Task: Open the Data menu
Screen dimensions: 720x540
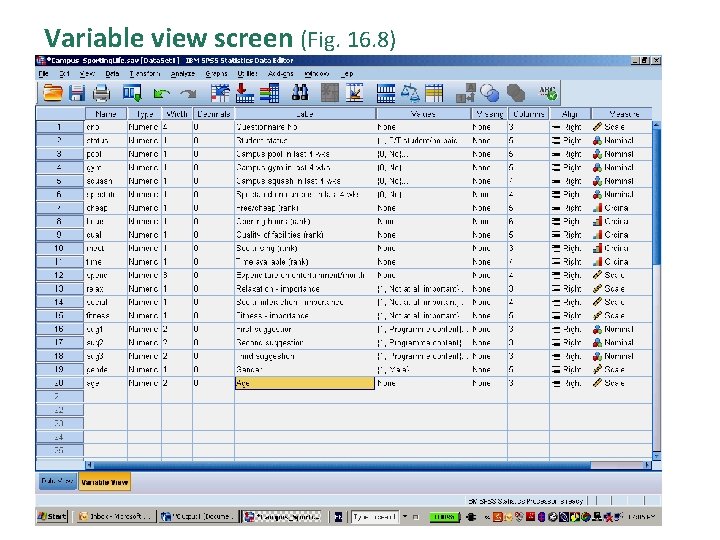Action: [112, 73]
